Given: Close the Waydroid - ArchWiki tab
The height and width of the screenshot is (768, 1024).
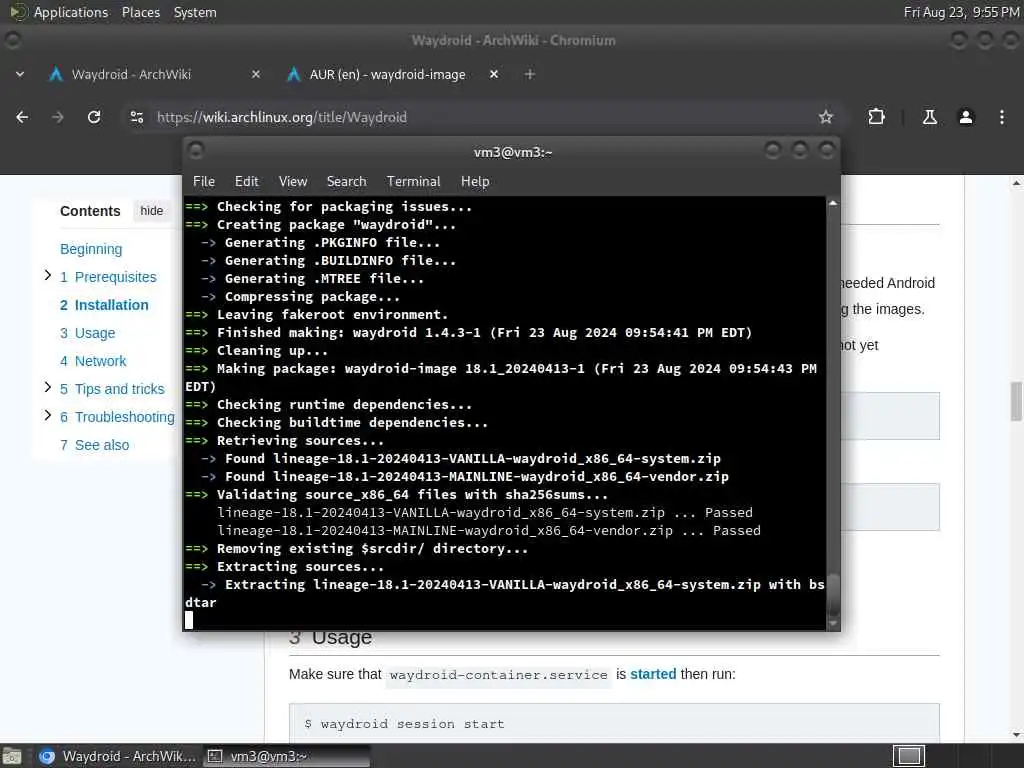Looking at the screenshot, I should point(256,74).
